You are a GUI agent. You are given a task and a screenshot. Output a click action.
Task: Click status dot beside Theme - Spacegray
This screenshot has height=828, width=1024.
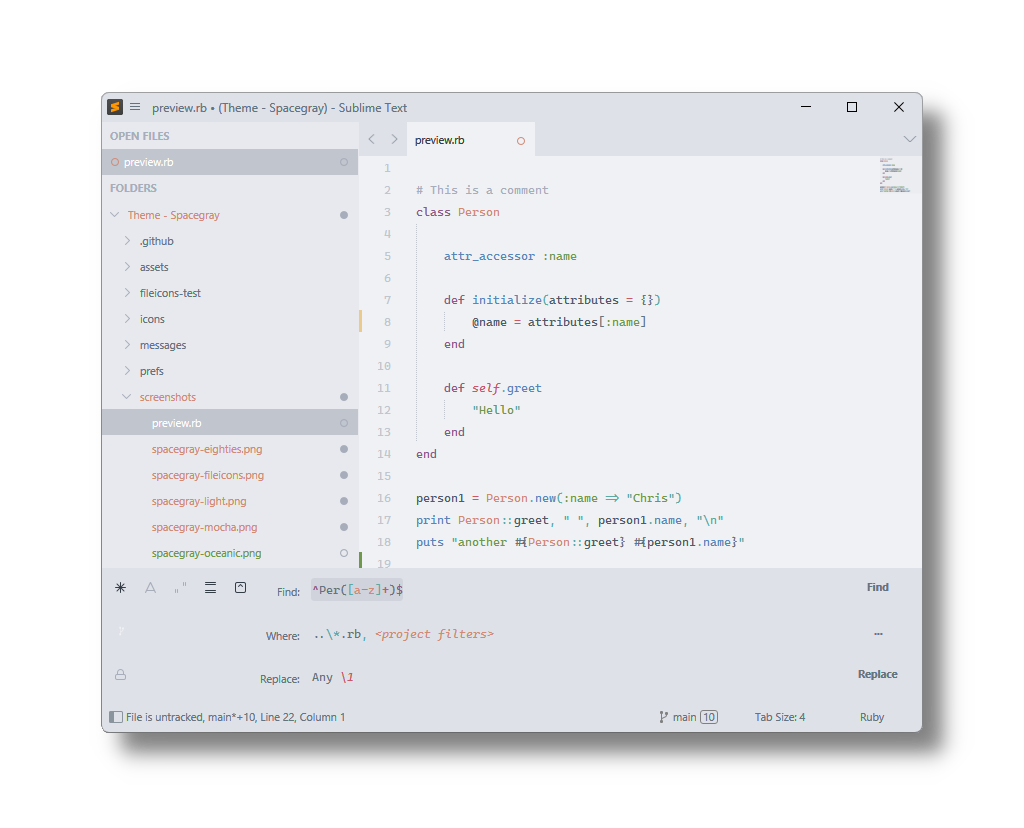[344, 215]
